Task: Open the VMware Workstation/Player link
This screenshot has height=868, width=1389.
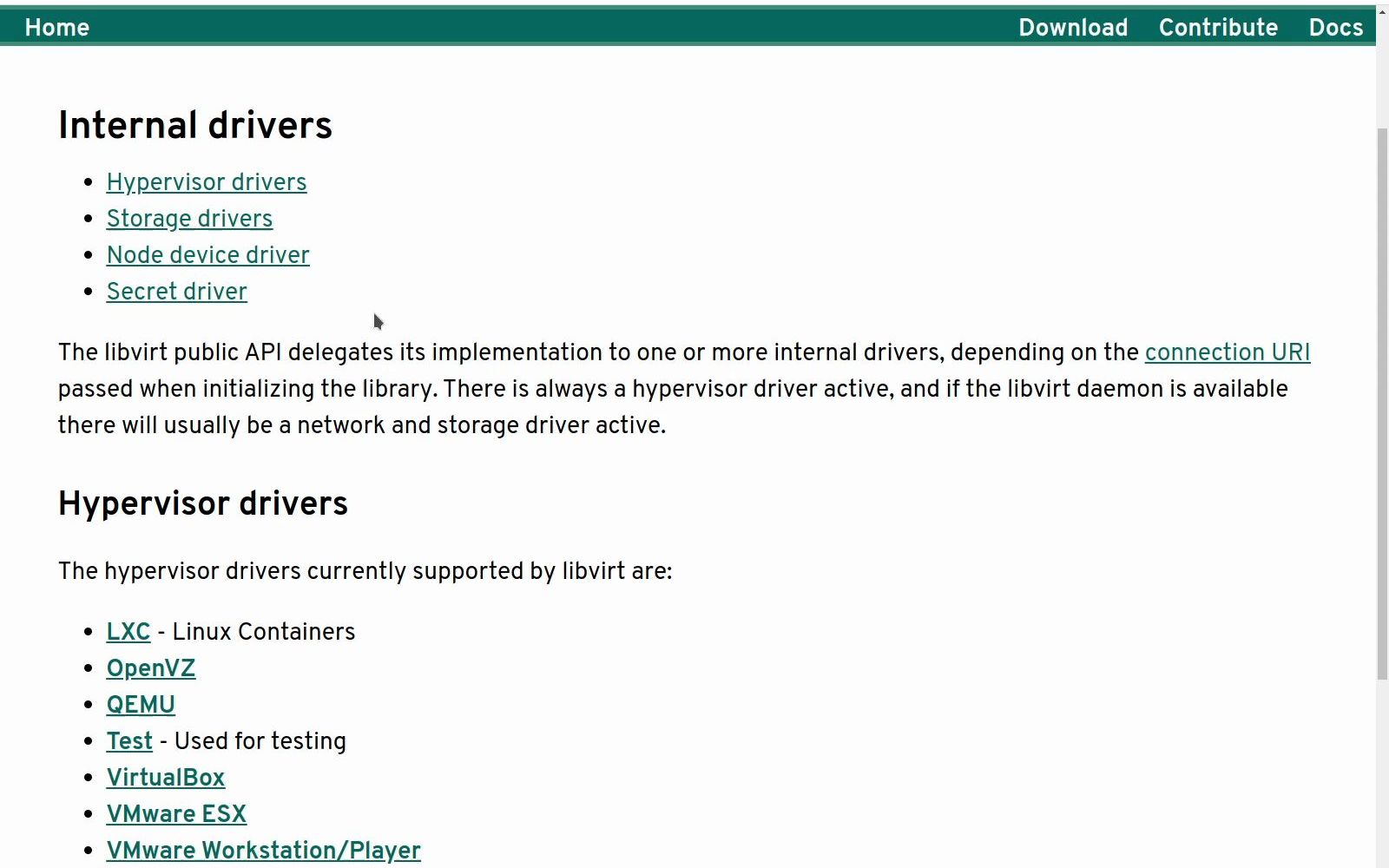Action: (x=264, y=851)
